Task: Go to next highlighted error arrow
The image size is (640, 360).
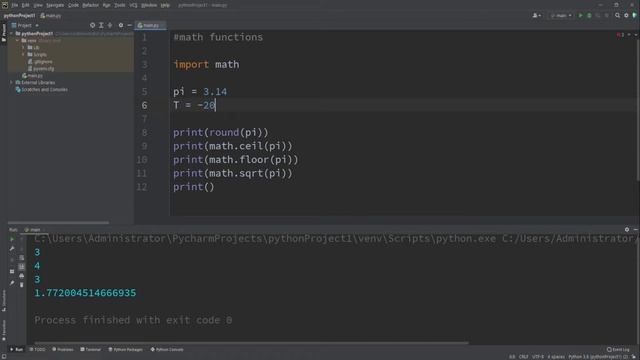Action: pyautogui.click(x=636, y=35)
